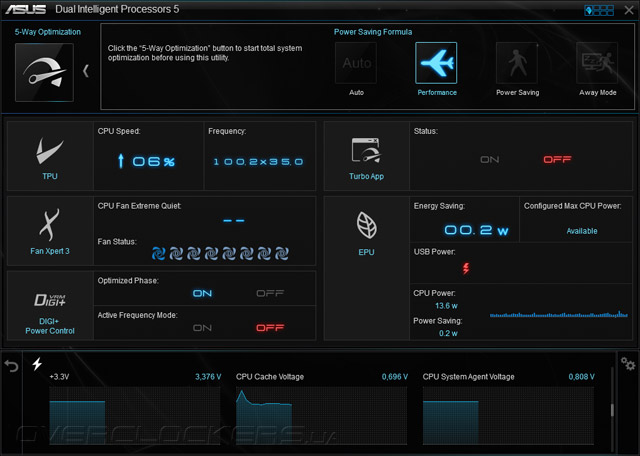Click the Frequency 100.2x35.0 value
Screen dimensions: 640x456
pyautogui.click(x=258, y=162)
